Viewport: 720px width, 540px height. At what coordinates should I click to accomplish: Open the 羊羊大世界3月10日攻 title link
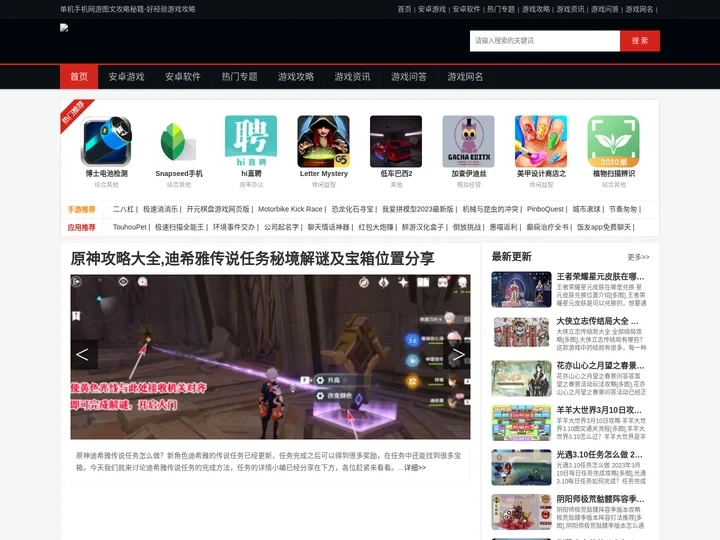click(599, 410)
